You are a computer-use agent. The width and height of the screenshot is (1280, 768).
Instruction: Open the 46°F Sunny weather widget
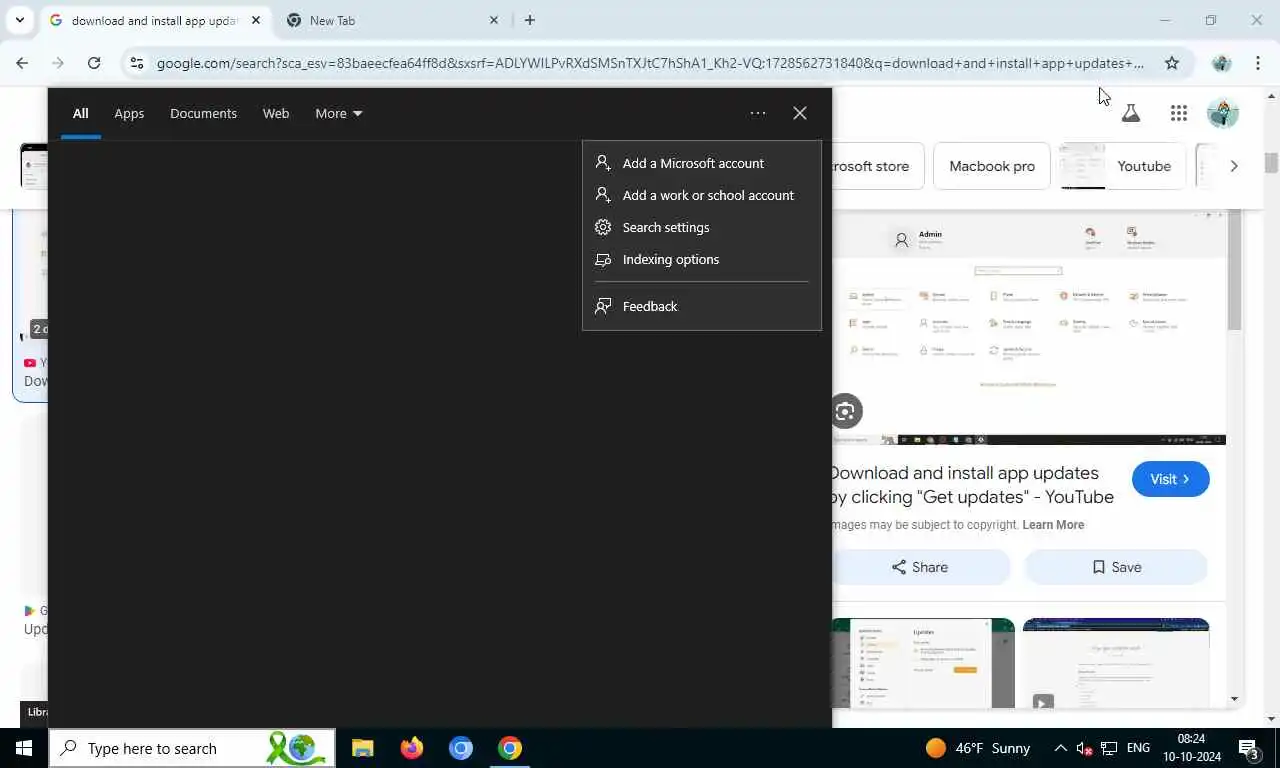point(978,748)
